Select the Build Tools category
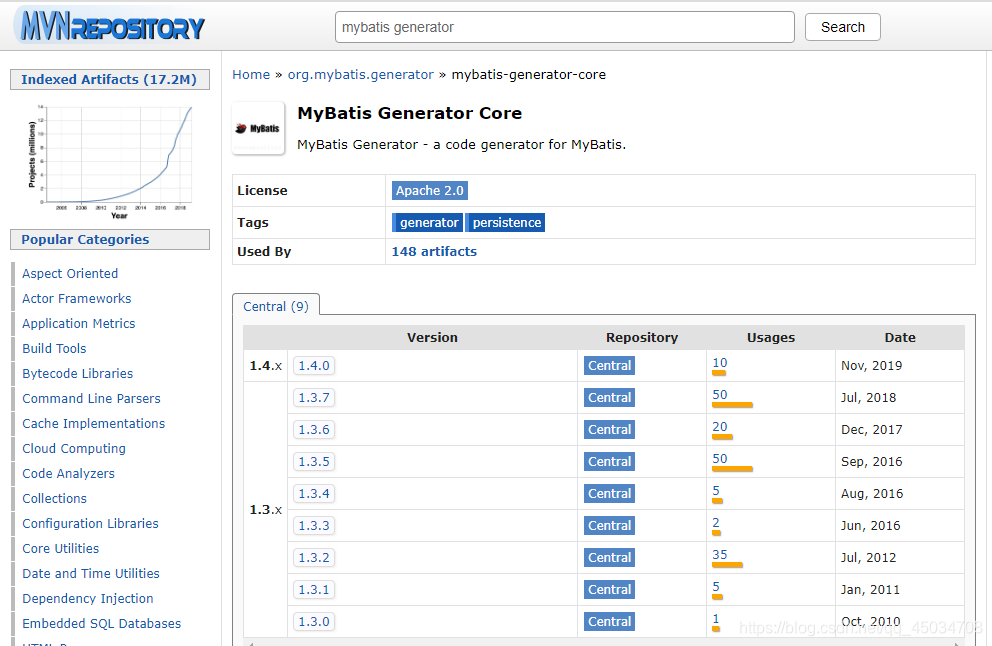 tap(53, 348)
